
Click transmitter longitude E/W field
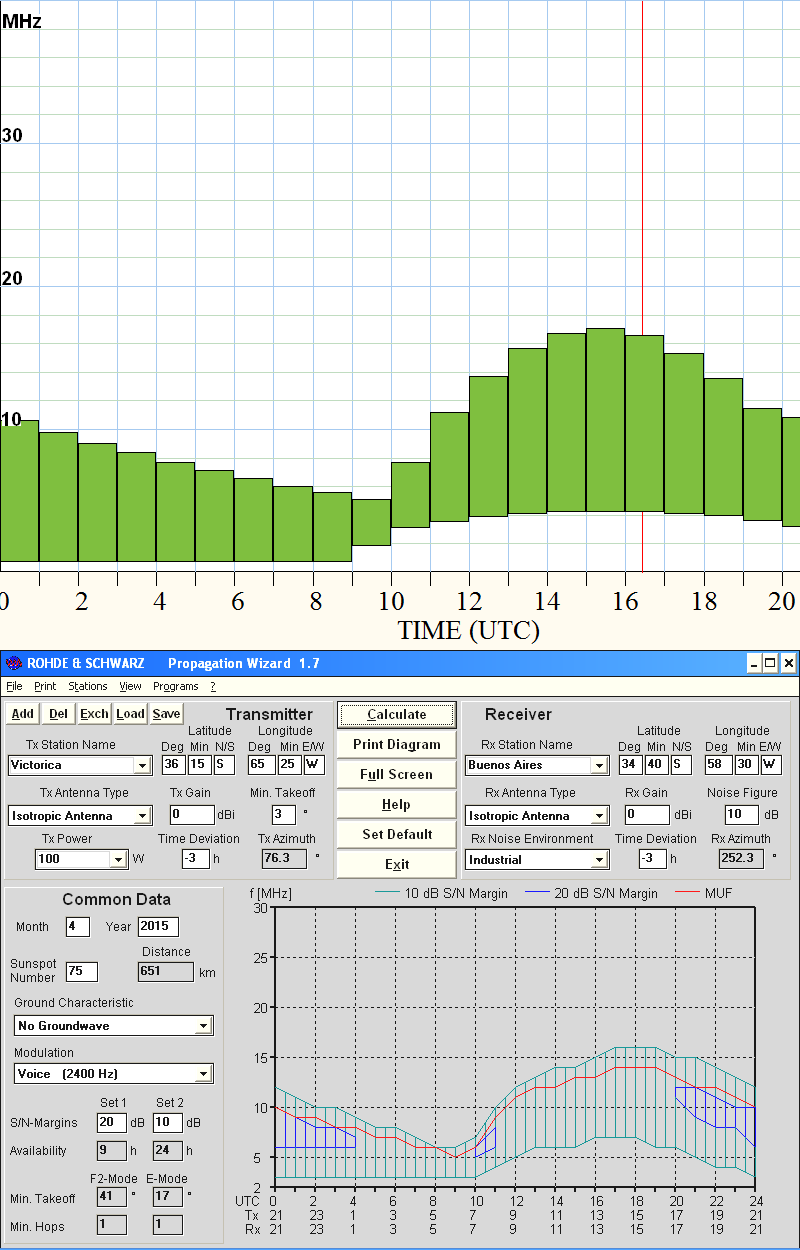(x=314, y=765)
